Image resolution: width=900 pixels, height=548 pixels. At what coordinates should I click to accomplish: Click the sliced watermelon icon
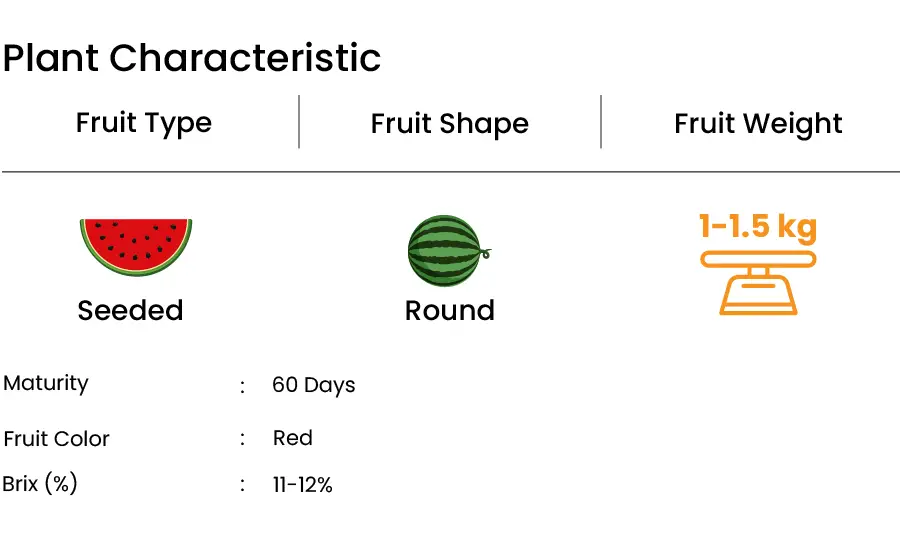point(136,247)
